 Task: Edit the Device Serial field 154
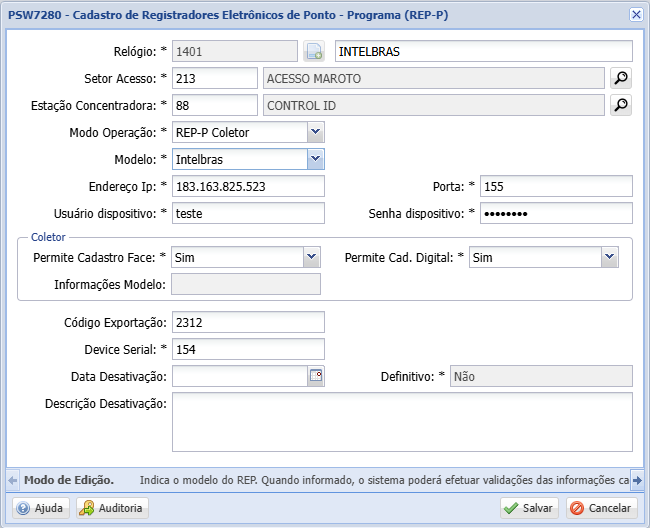point(248,349)
